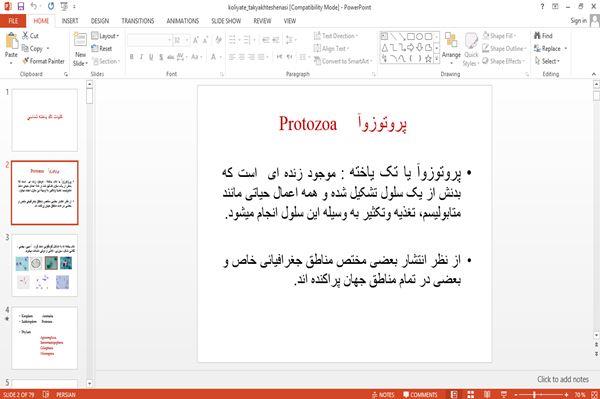Copy selection using the Copy button
The image size is (600, 399).
pos(33,48)
